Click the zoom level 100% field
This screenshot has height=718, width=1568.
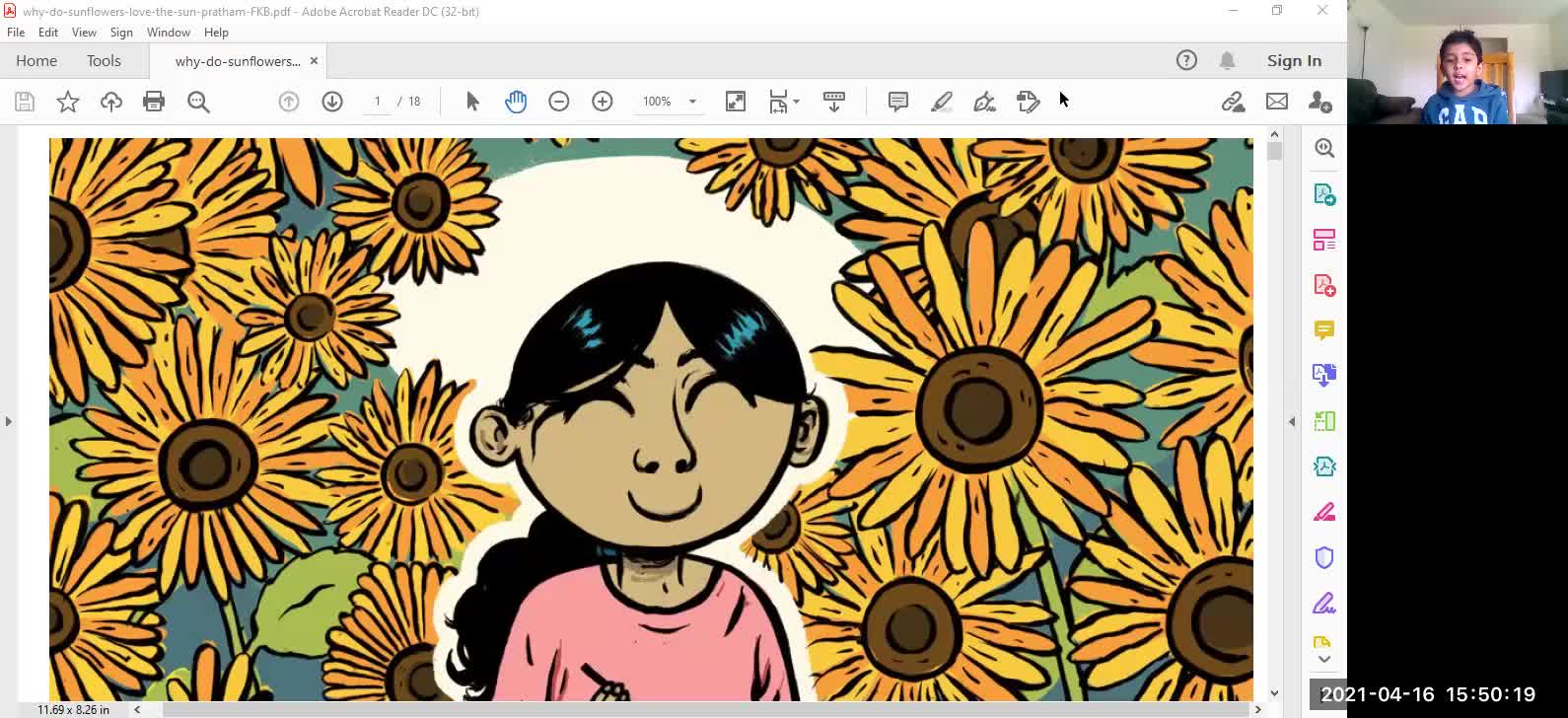pos(660,102)
